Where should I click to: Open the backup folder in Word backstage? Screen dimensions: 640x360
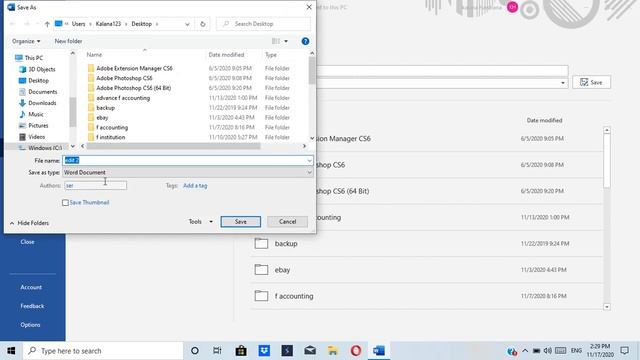(x=426, y=244)
